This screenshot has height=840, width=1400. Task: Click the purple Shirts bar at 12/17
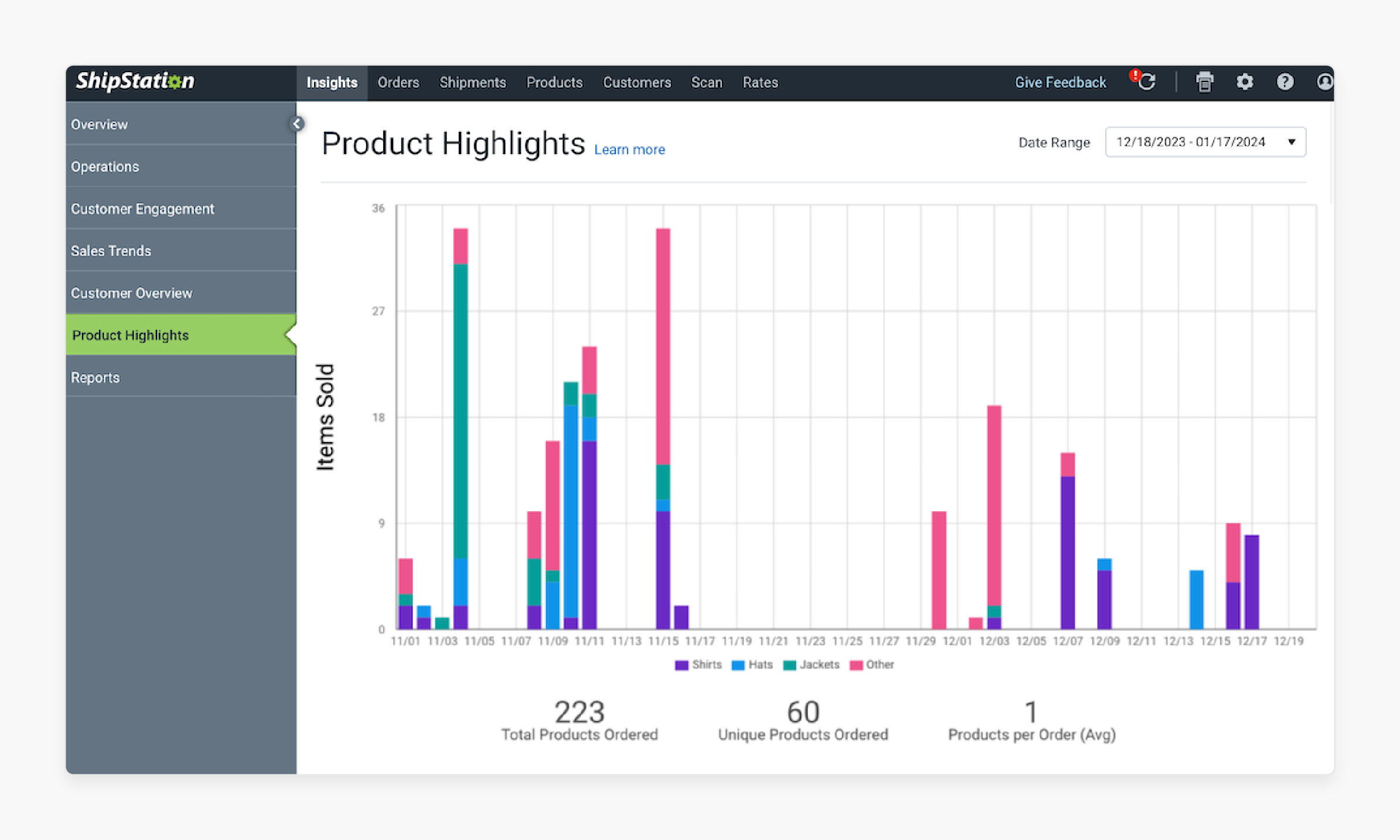[1252, 582]
